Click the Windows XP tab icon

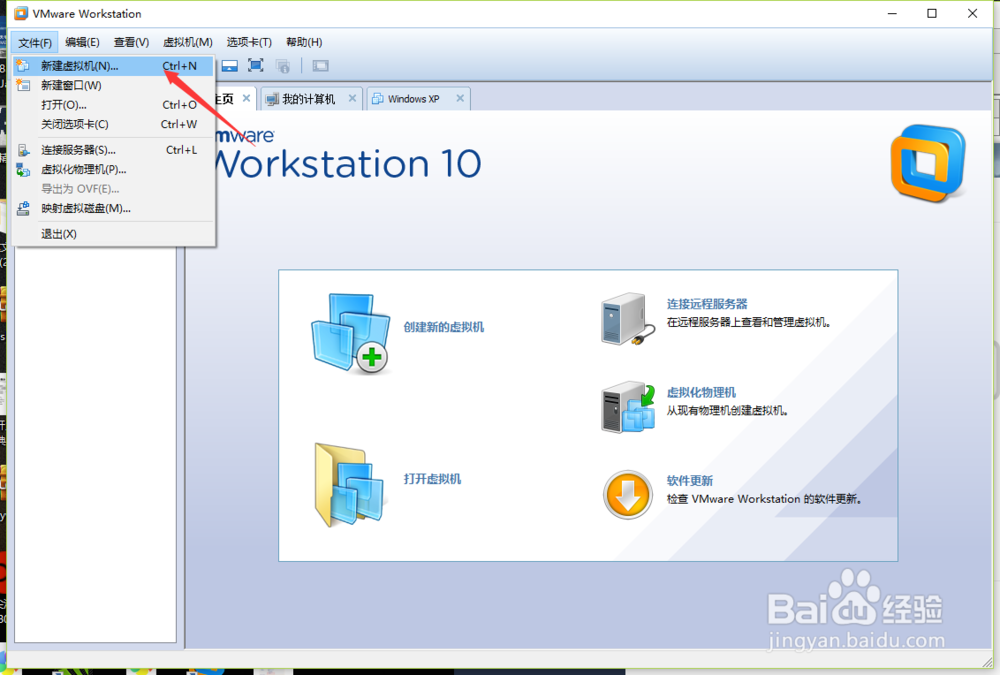tap(378, 99)
